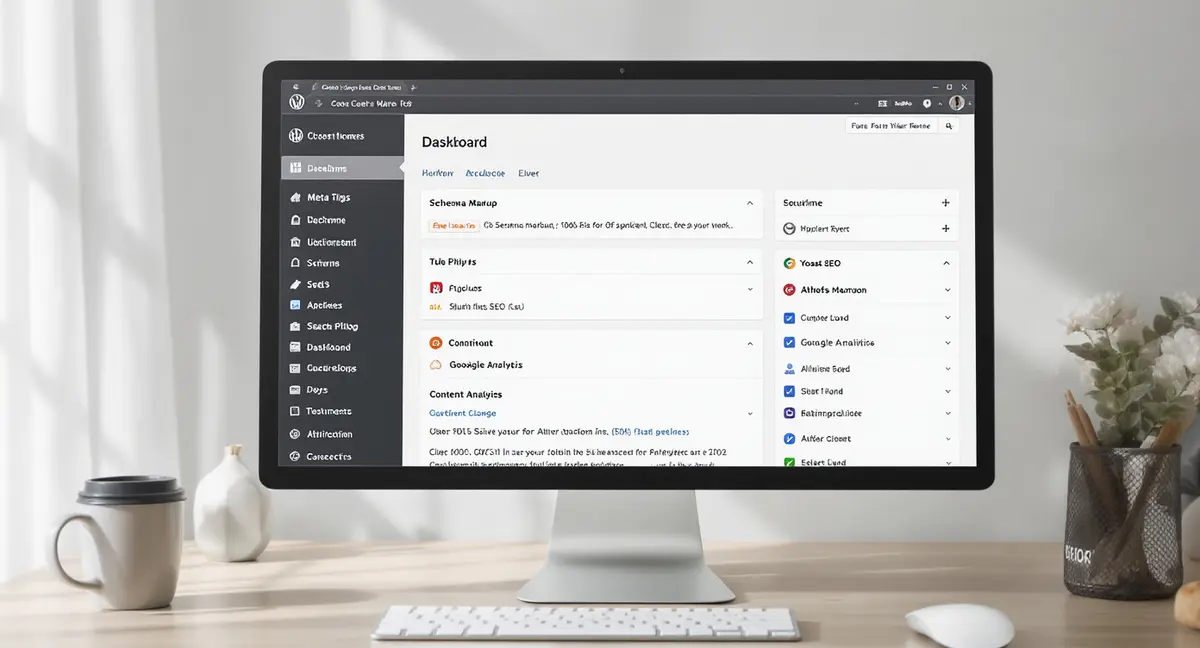
Task: Click the search input field at top right
Action: 892,126
